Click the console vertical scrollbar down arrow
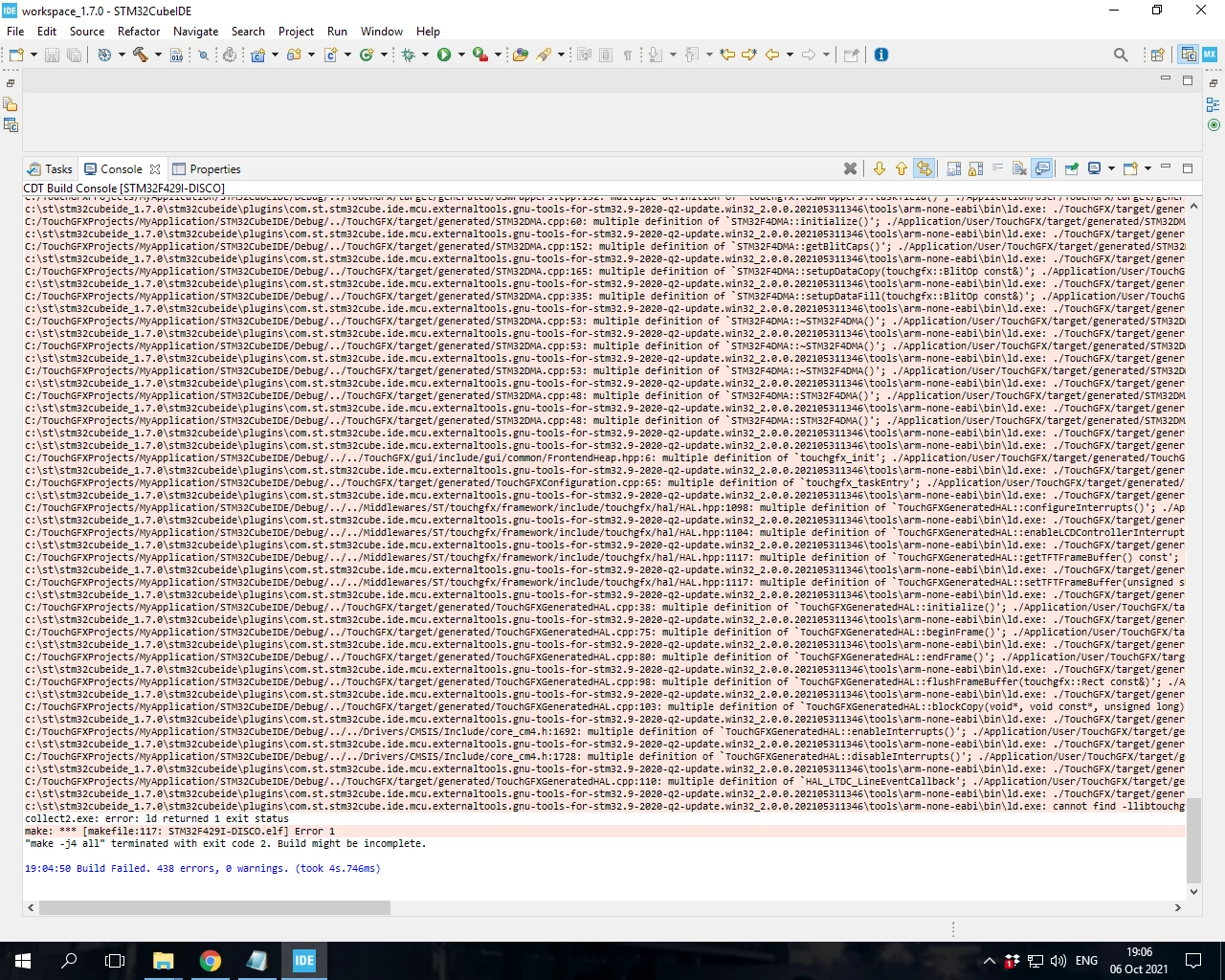This screenshot has width=1225, height=980. point(1193,891)
